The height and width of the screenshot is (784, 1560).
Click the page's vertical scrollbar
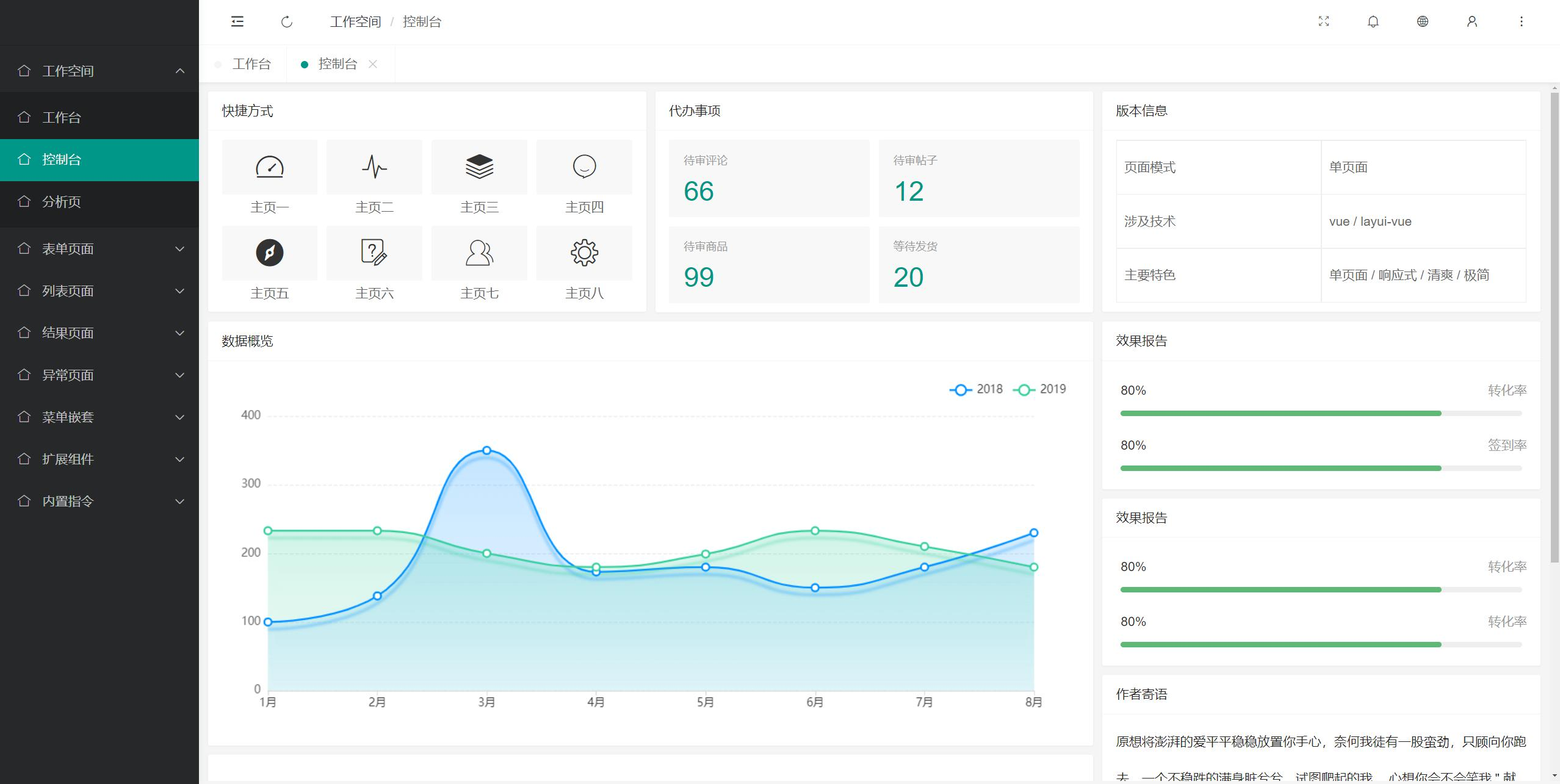(x=1555, y=328)
